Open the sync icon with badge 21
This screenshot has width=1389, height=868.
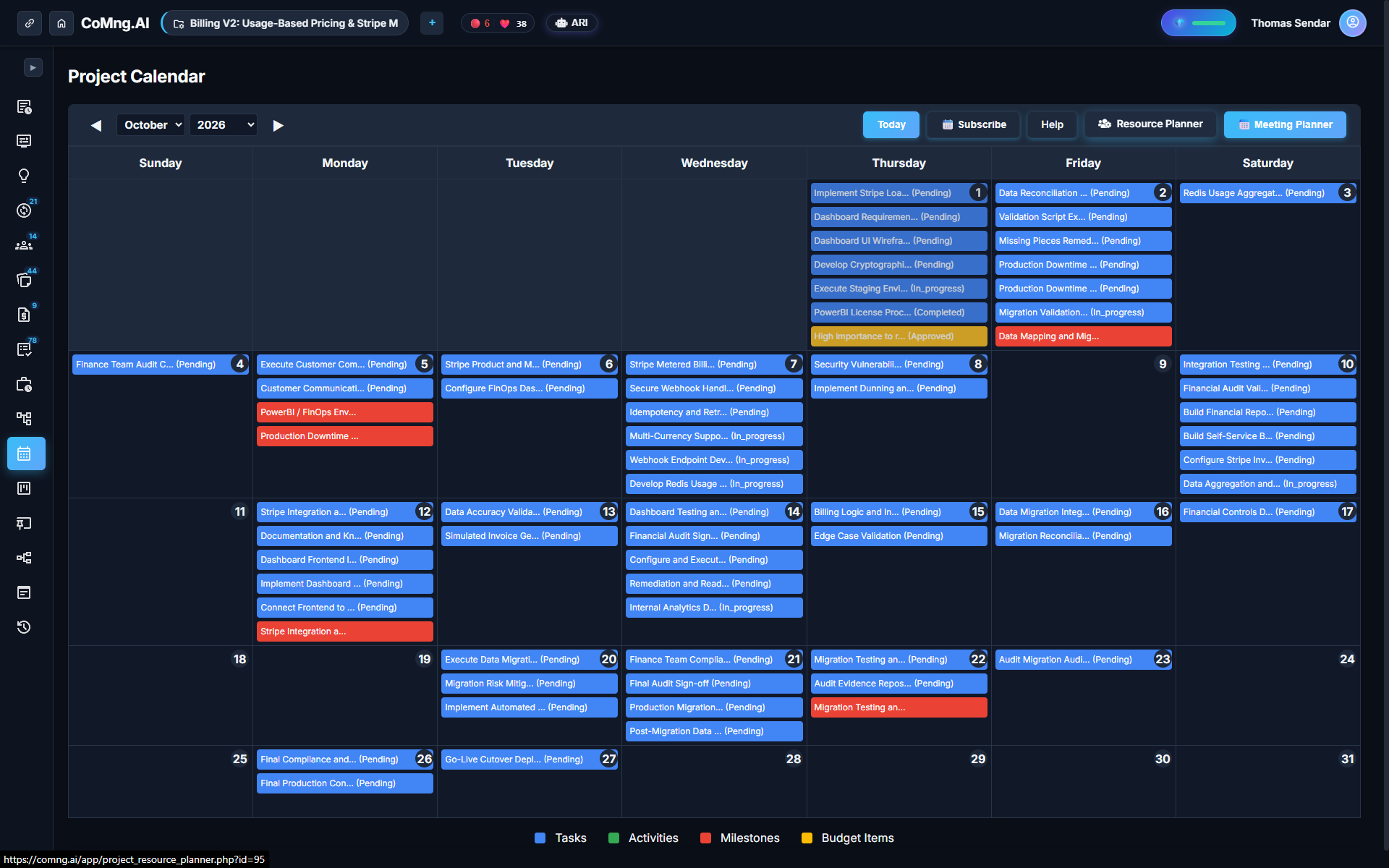point(24,210)
